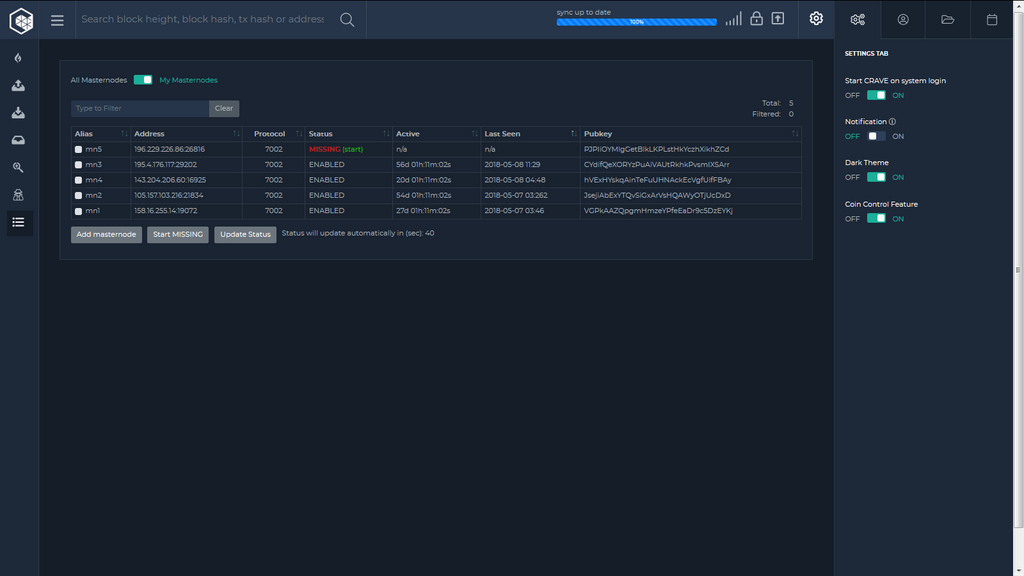This screenshot has height=576, width=1024.
Task: Toggle Start CRAVE on system login
Action: tap(876, 95)
